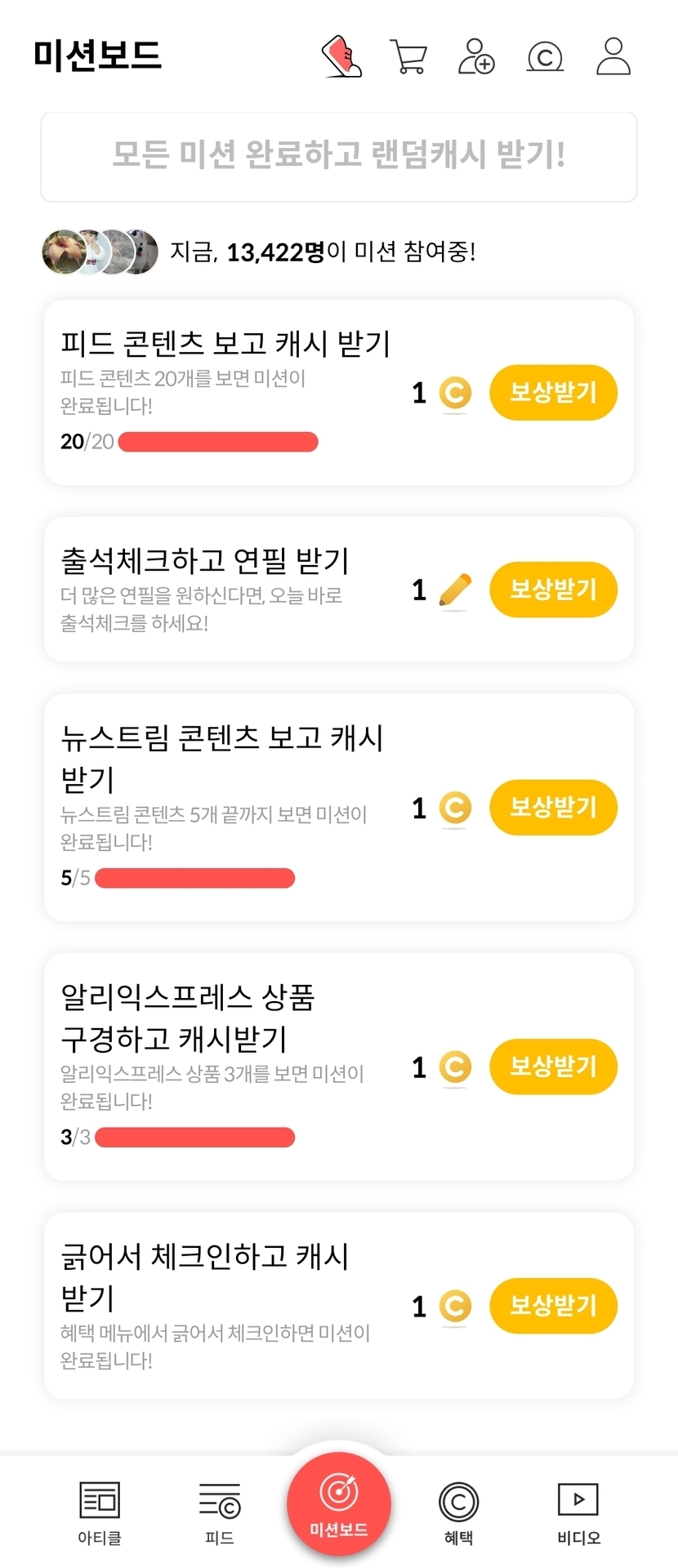Tap the pencil reward icon

[455, 590]
